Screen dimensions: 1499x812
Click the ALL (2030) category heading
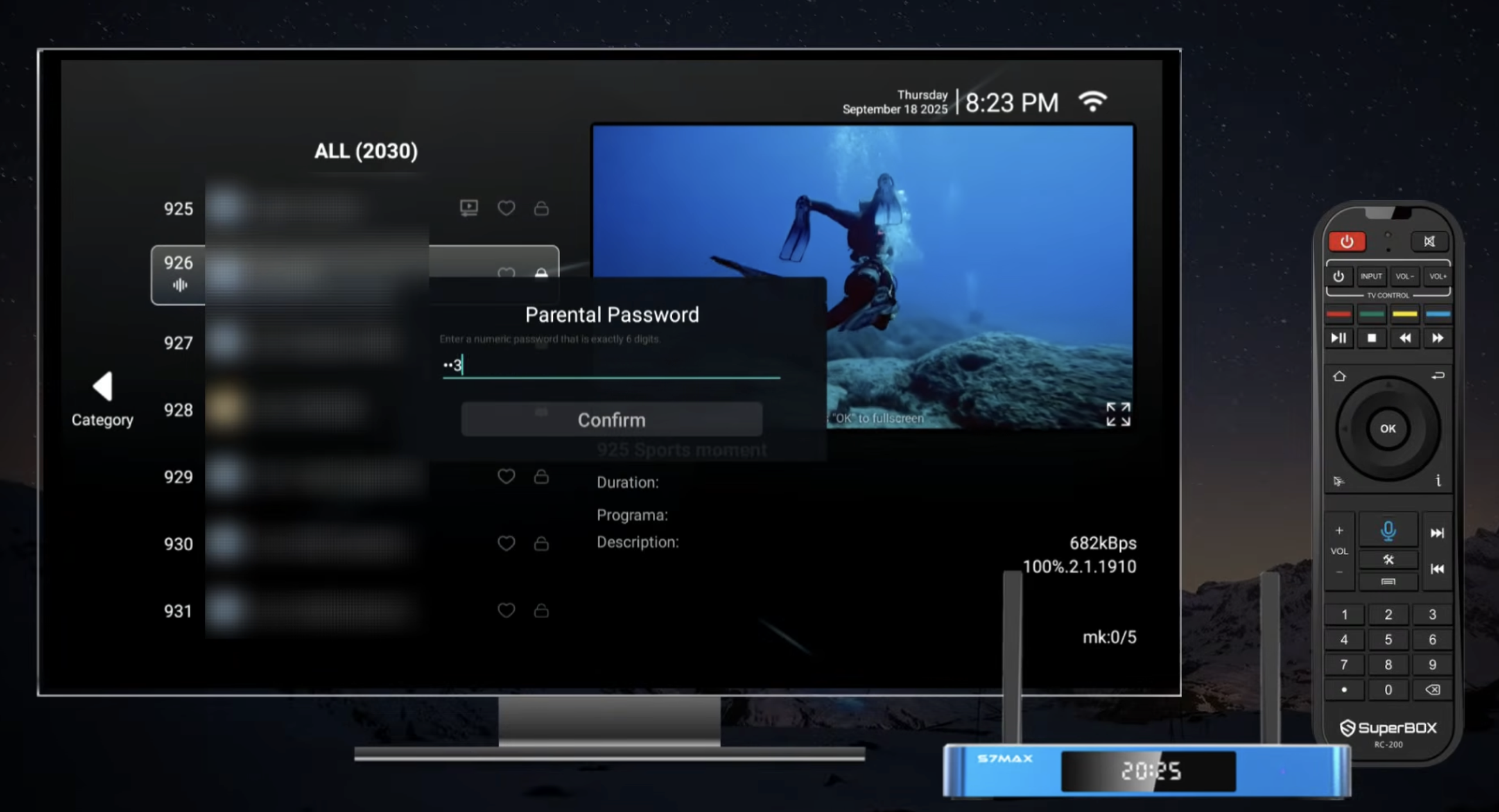point(366,151)
